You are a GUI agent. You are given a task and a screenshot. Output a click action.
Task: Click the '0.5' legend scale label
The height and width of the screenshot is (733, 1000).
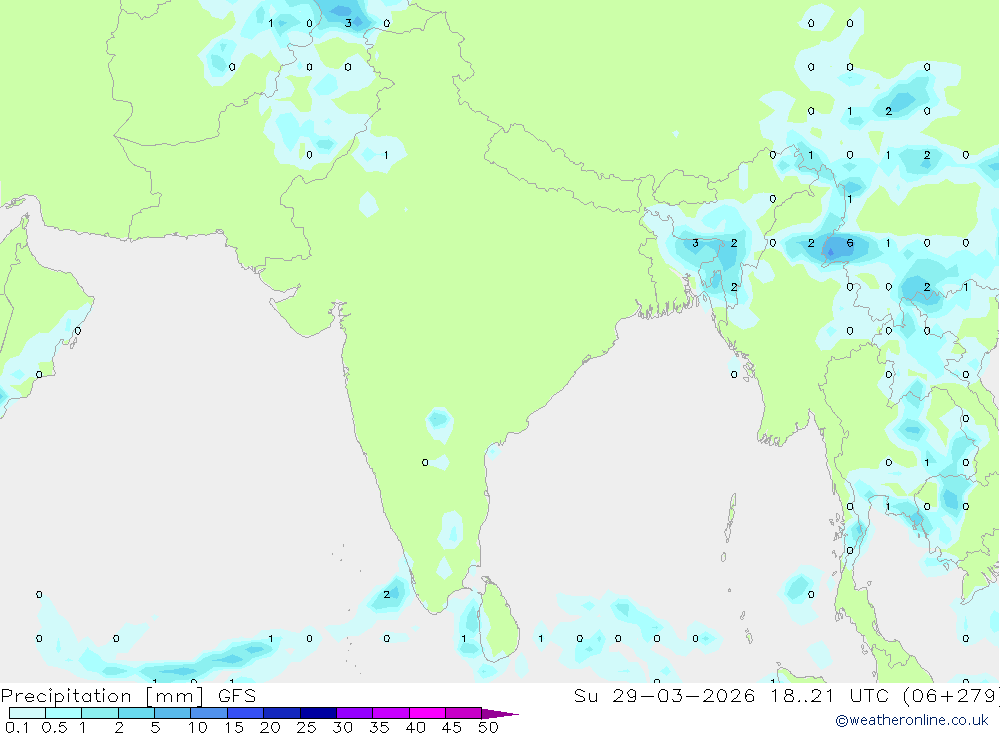(x=54, y=727)
